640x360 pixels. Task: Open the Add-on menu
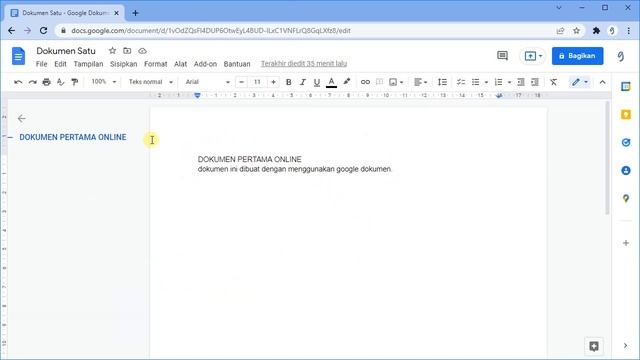[205, 64]
